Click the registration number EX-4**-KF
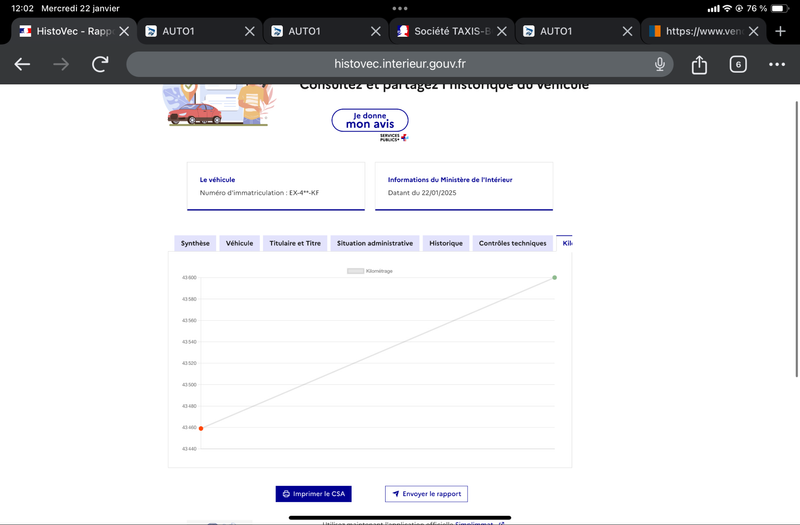800x525 pixels. (304, 193)
